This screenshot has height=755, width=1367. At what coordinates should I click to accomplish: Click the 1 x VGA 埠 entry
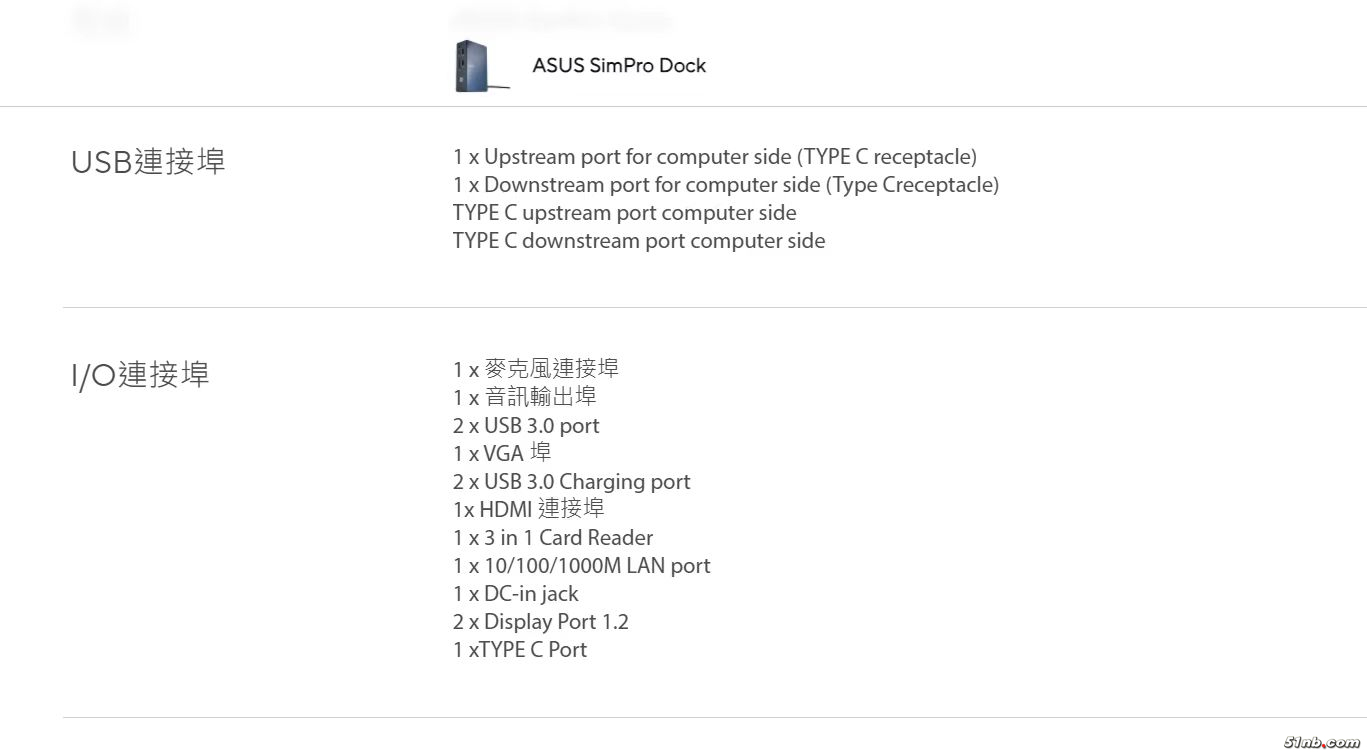(501, 454)
